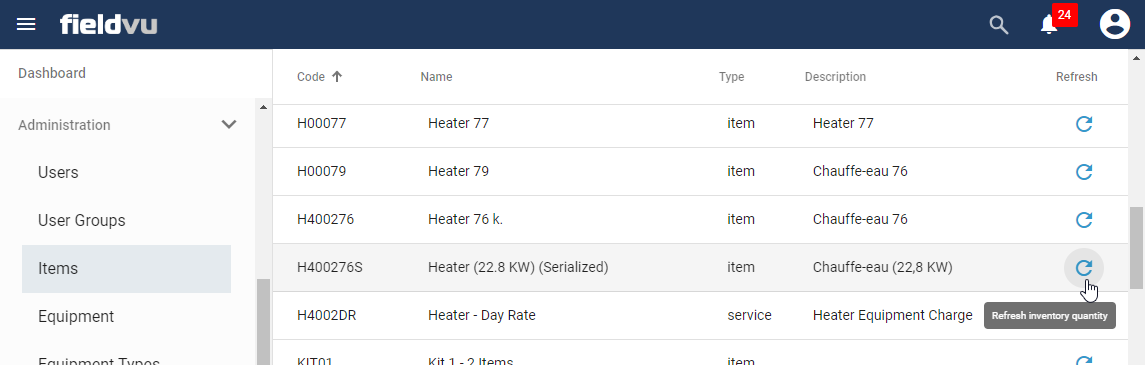Open the hamburger navigation menu
The image size is (1145, 365).
[26, 25]
